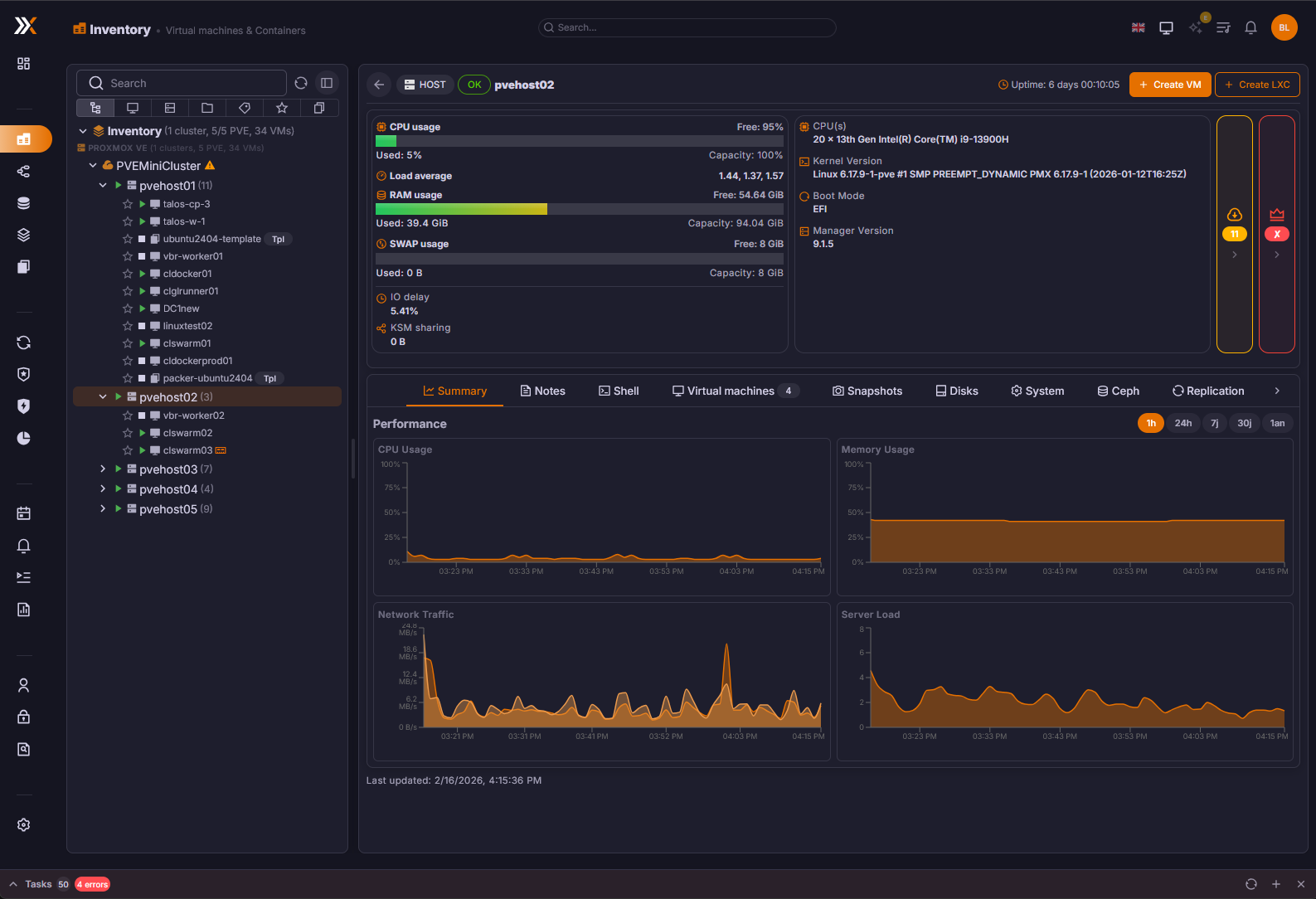Open the settings gear in sidebar
The image size is (1316, 899).
tap(23, 824)
